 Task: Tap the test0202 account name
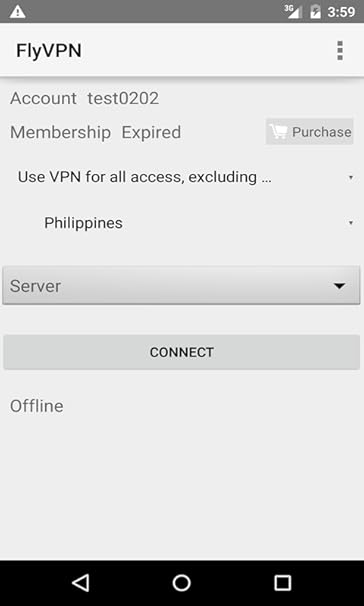pos(123,98)
